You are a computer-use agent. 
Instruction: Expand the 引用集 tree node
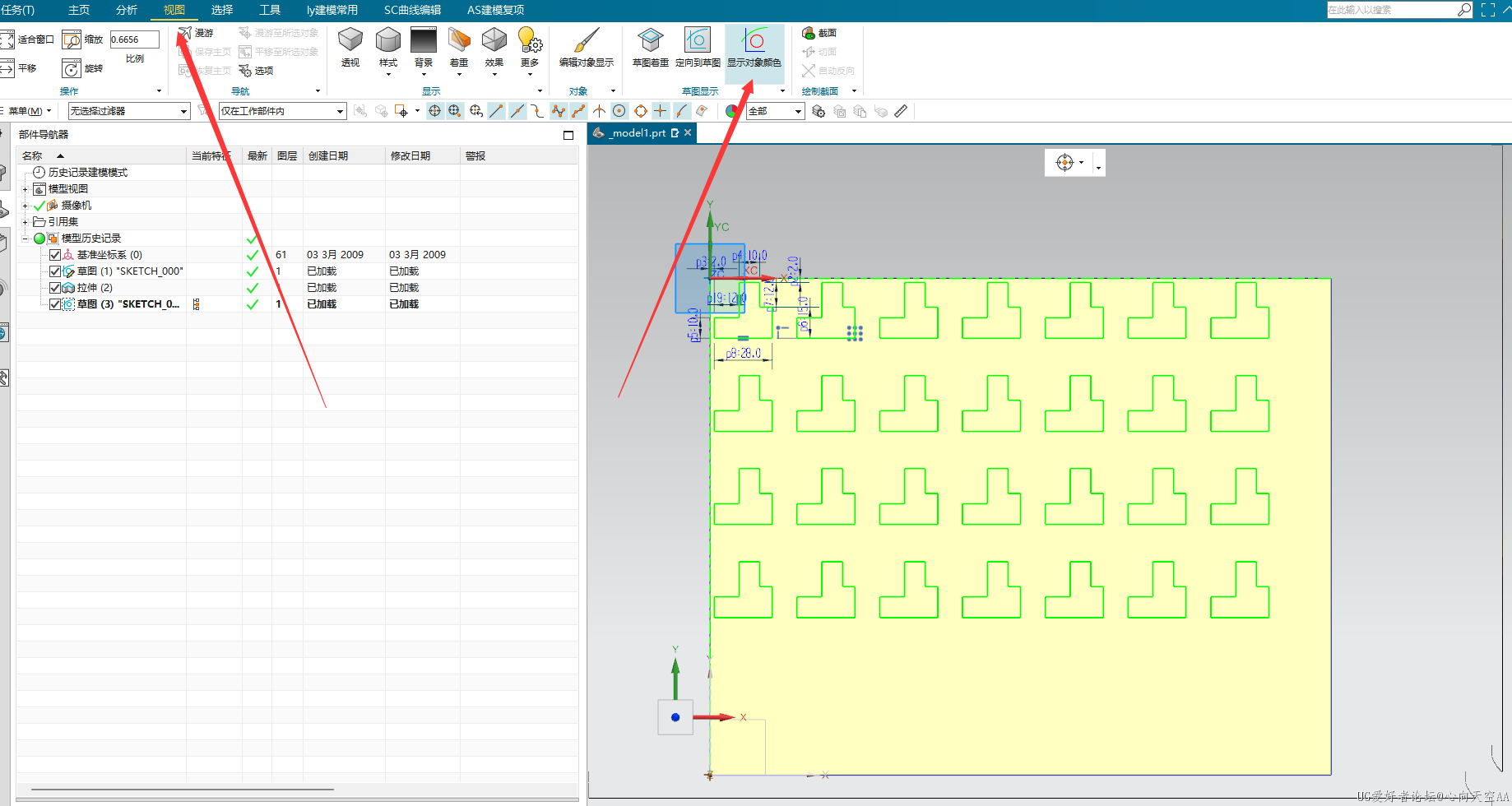(x=25, y=222)
